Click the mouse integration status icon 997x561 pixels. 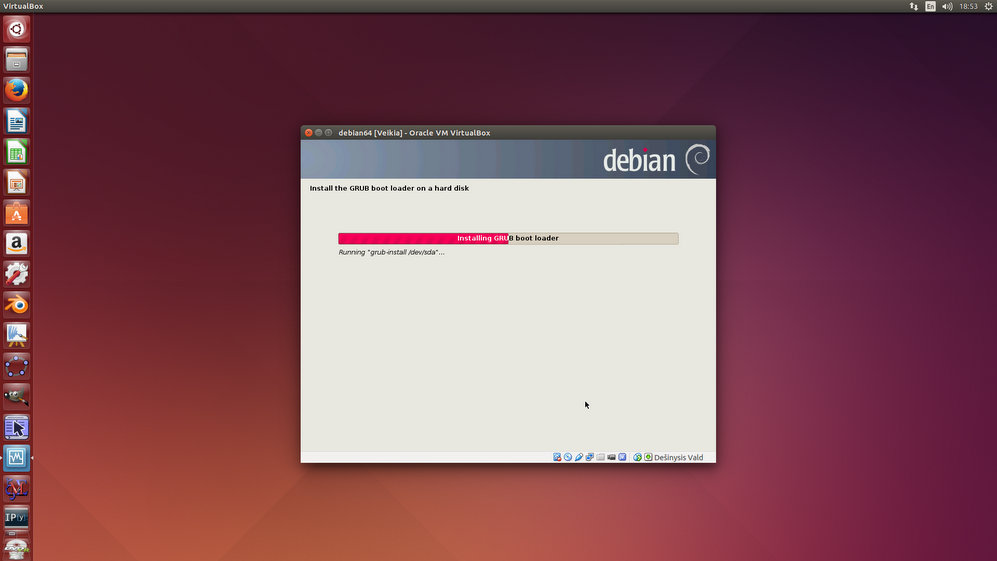pos(637,457)
